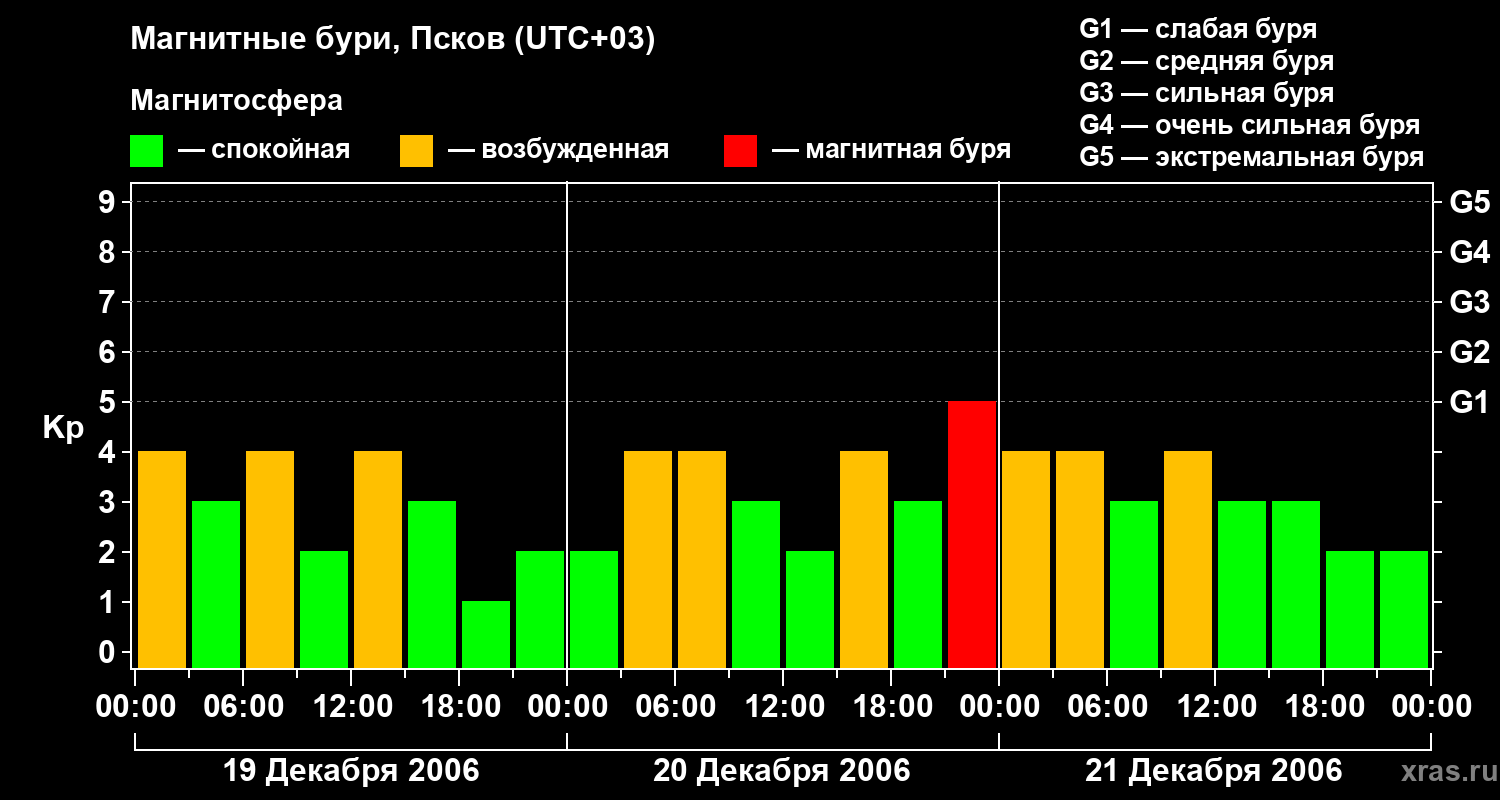
Task: Click the '21 Декабря 2006' date label
Action: coord(1214,771)
